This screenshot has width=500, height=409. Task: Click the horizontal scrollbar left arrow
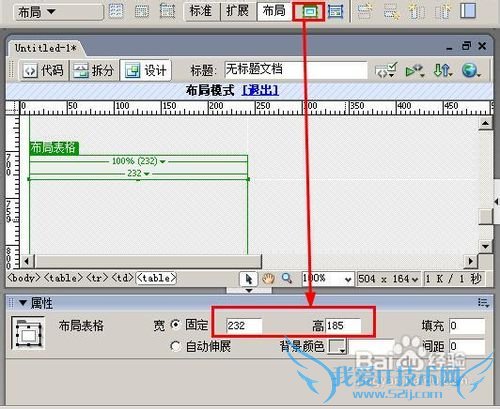pos(27,261)
